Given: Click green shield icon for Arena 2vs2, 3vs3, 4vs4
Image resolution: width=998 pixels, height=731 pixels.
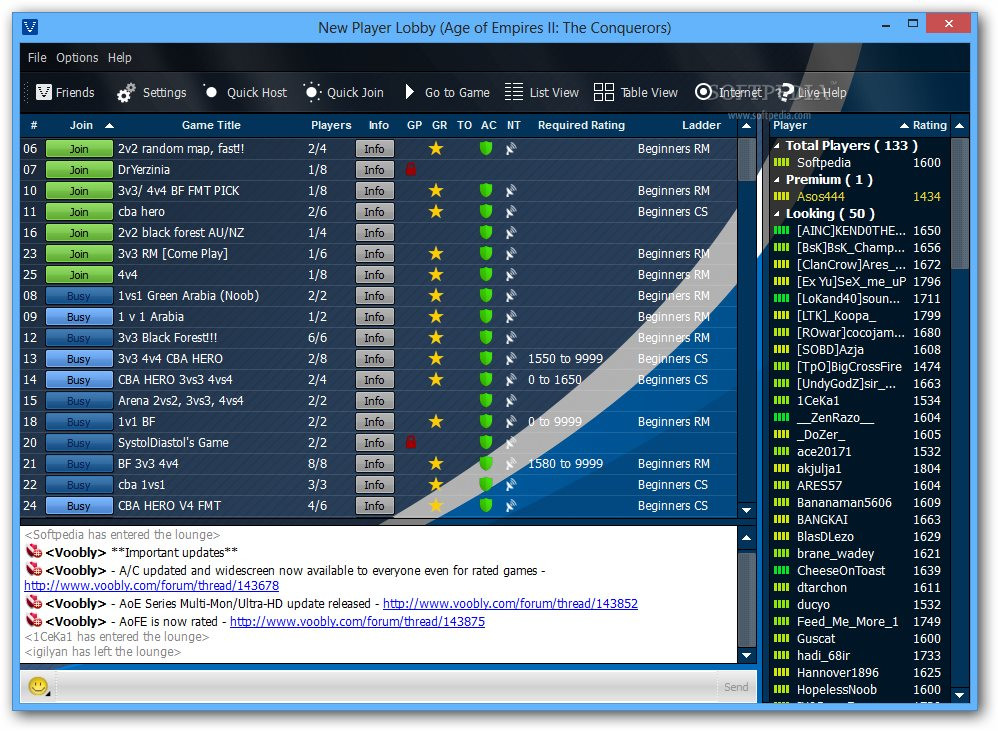Looking at the screenshot, I should click(486, 400).
